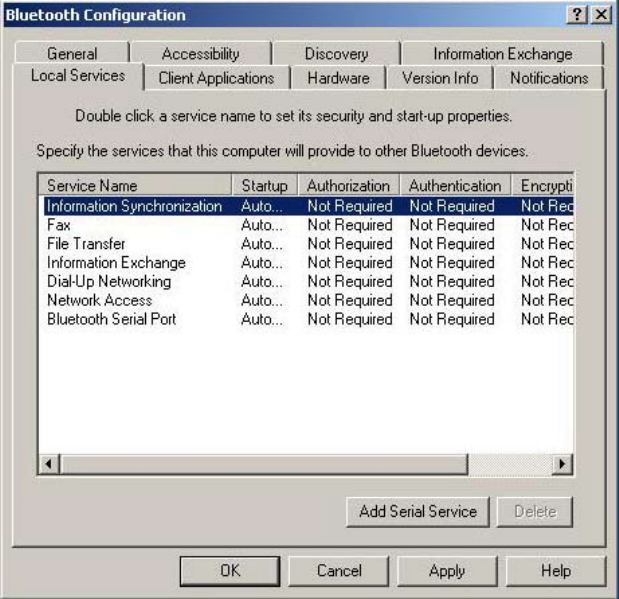The image size is (619, 599).
Task: Sort by Service Name column header
Action: [135, 186]
